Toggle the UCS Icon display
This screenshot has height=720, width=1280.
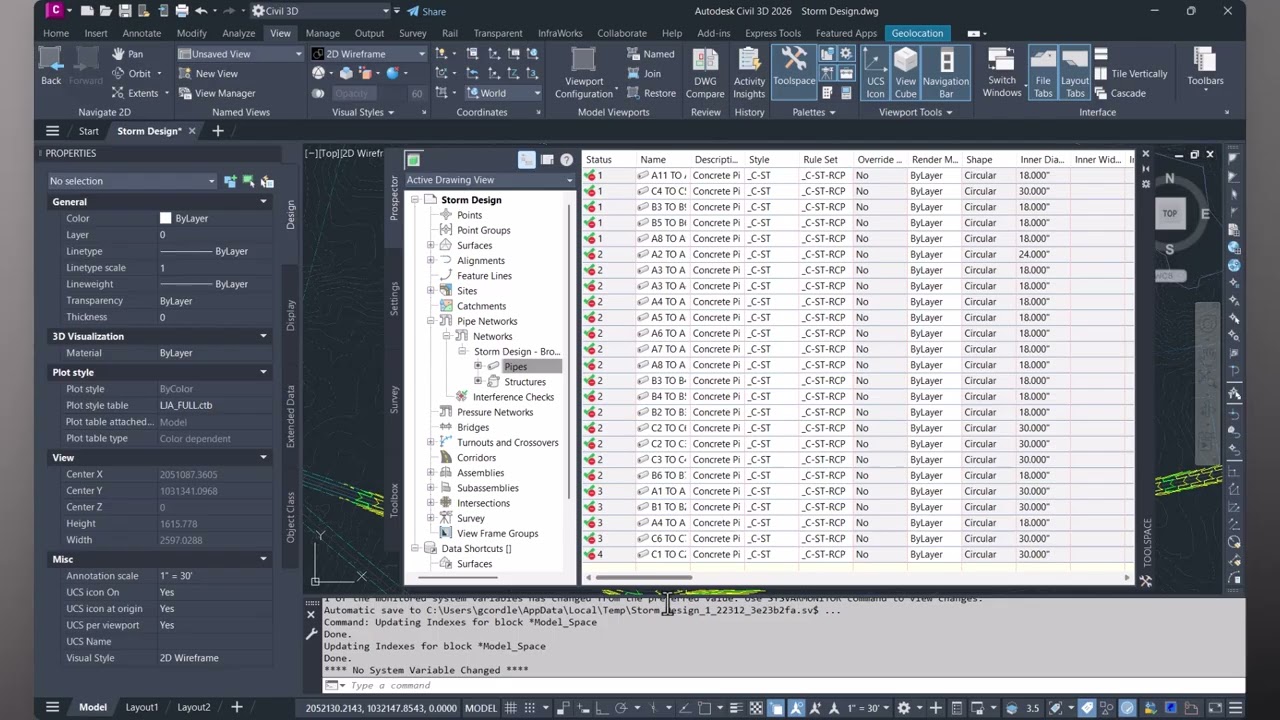[x=875, y=73]
